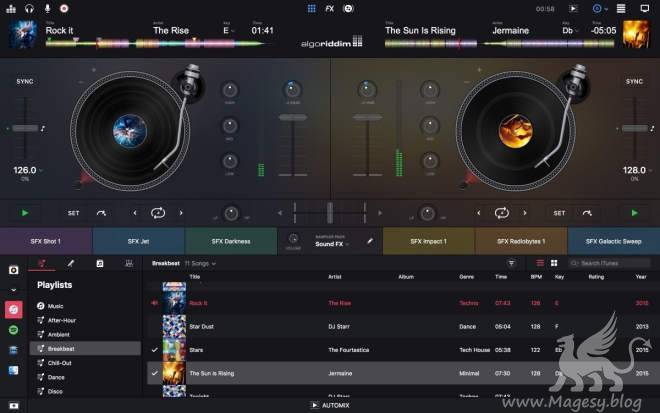Play the right deck
Screen dimensions: 660x413
tap(634, 213)
